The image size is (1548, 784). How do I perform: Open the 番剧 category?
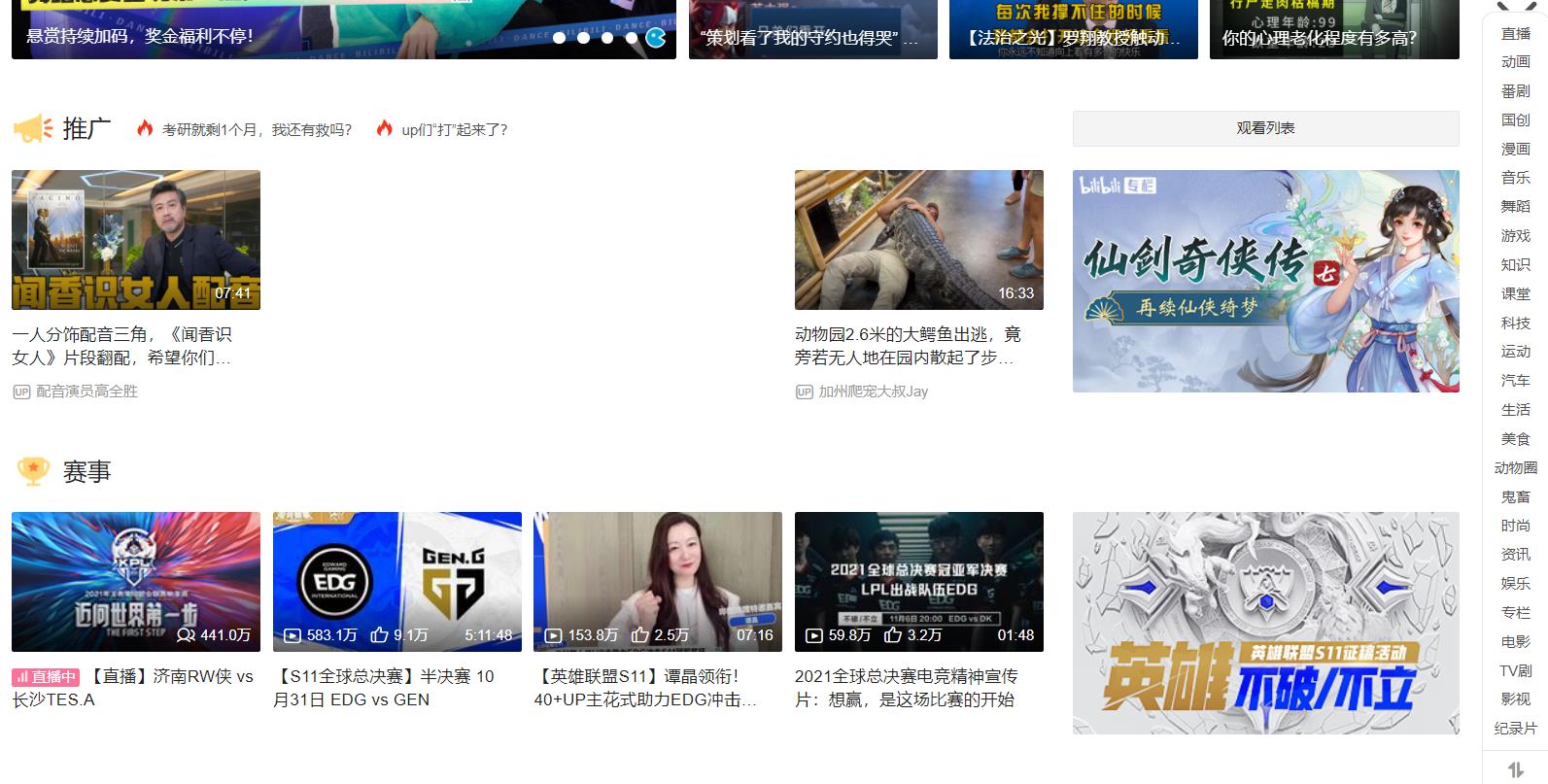tap(1516, 91)
